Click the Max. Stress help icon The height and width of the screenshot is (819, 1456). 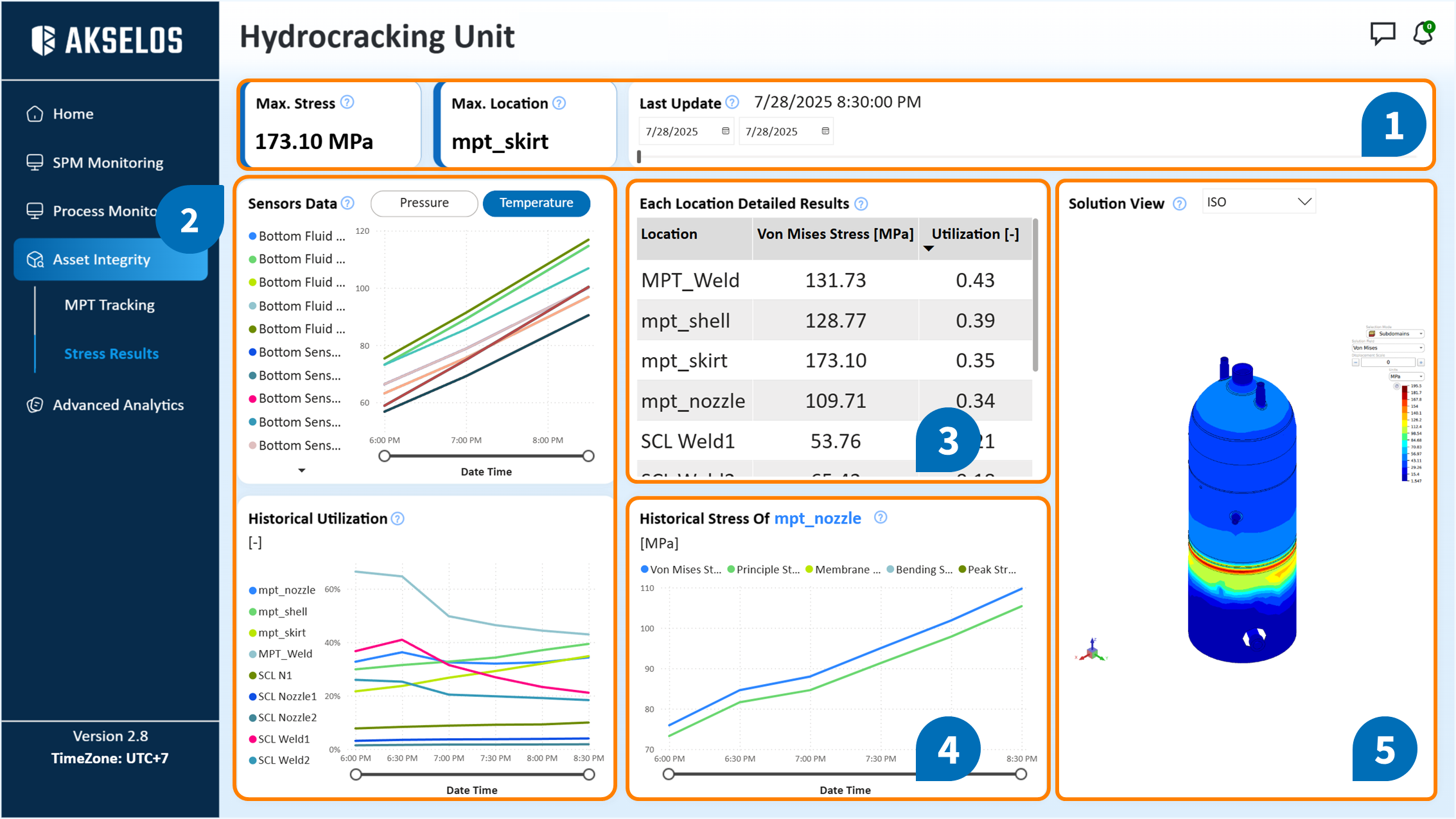point(347,103)
